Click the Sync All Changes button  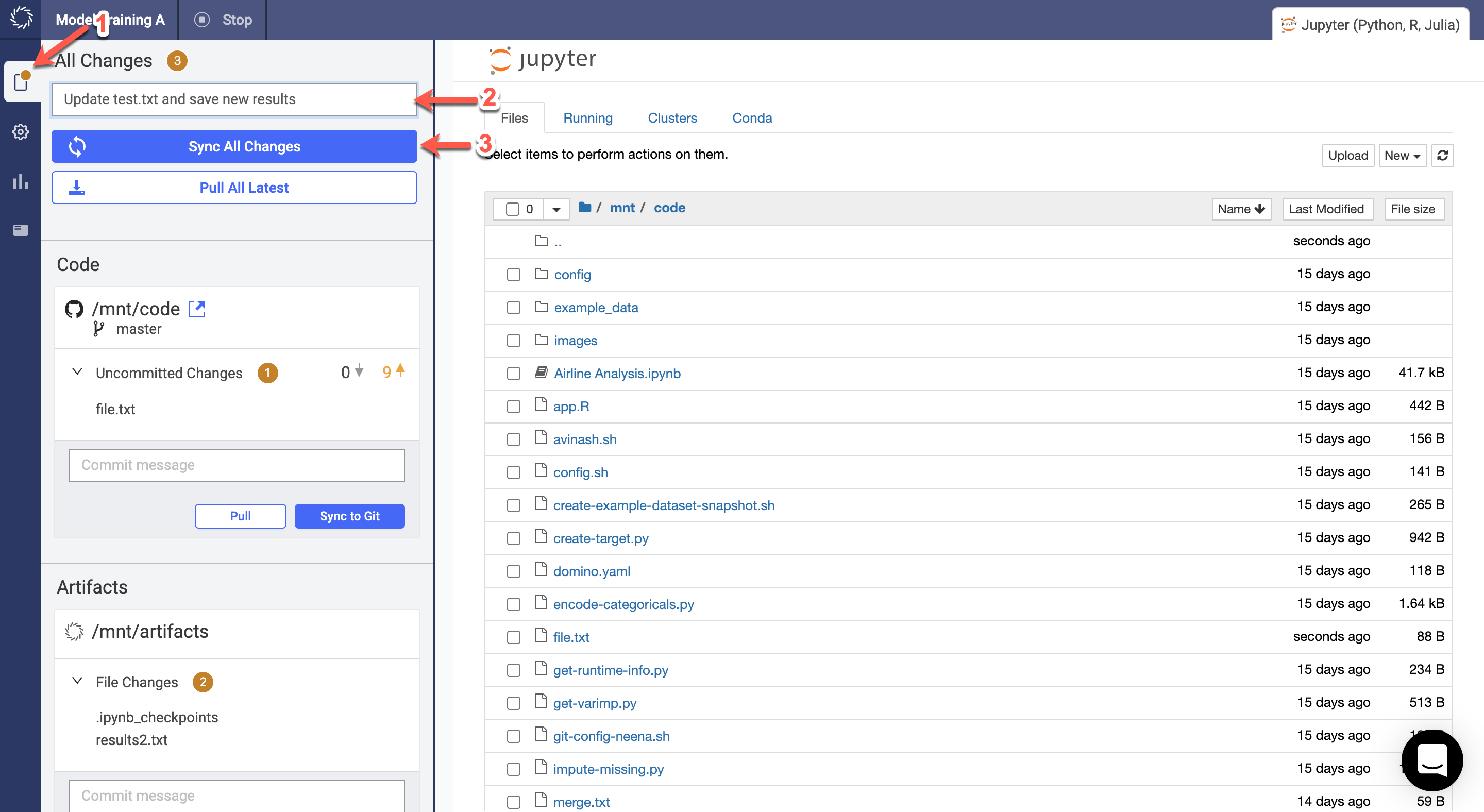coord(234,146)
